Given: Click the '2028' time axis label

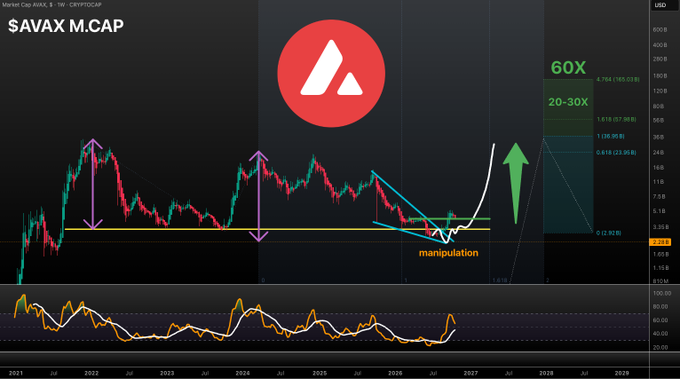Looking at the screenshot, I should point(546,373).
